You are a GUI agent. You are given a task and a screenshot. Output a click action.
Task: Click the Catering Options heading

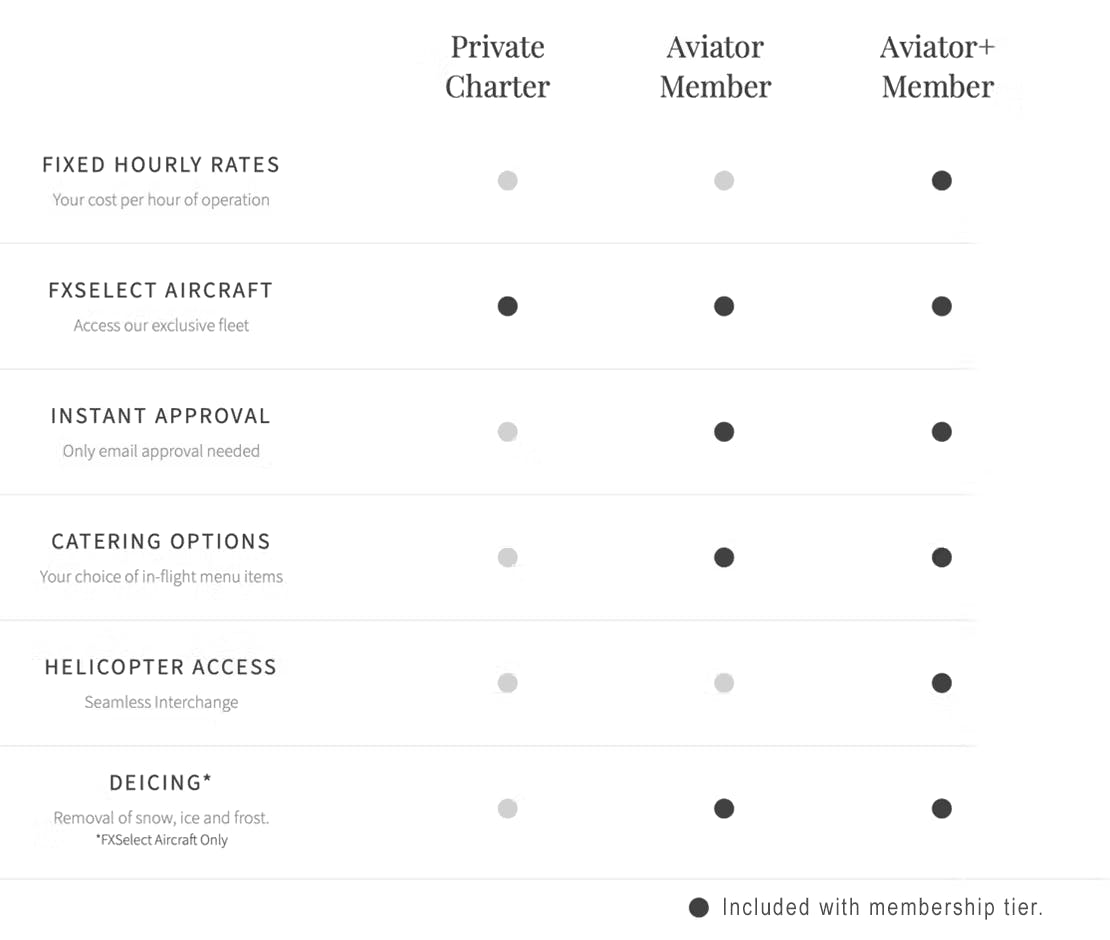(x=161, y=542)
